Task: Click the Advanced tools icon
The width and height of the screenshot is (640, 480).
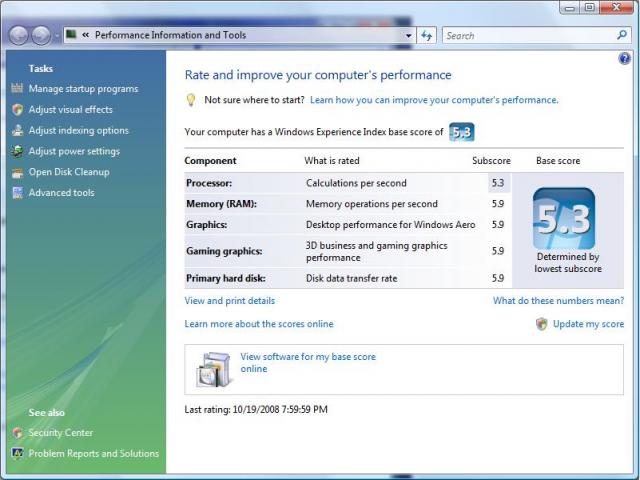Action: [x=17, y=193]
